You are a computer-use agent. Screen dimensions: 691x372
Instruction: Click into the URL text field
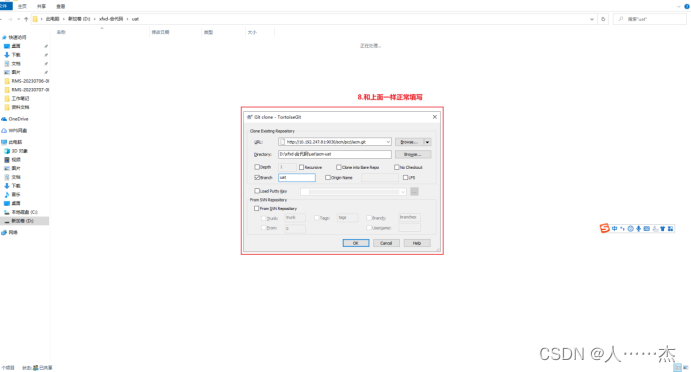334,142
